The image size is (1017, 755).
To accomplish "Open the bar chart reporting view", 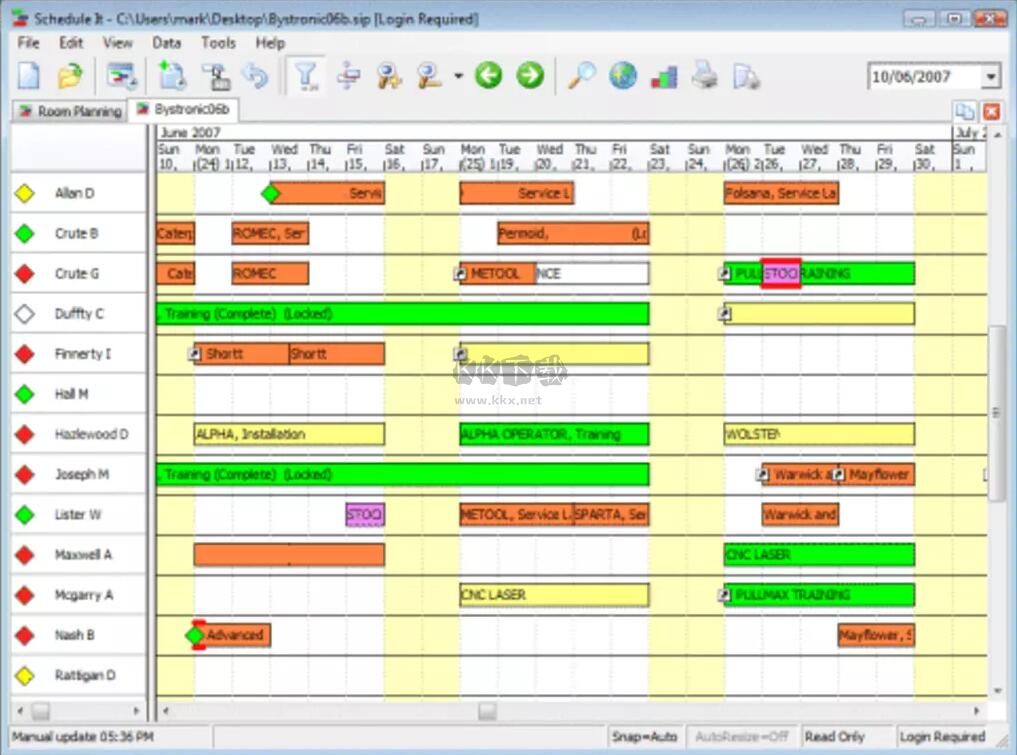I will pyautogui.click(x=662, y=75).
